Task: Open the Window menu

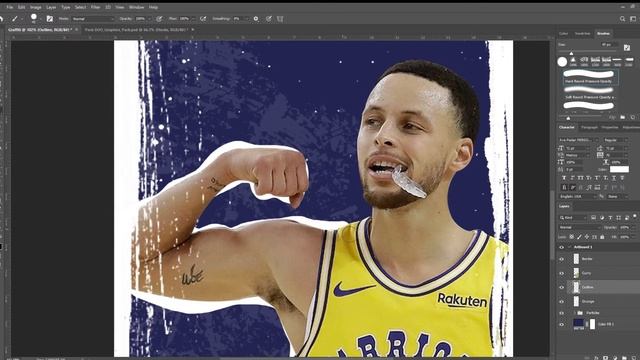Action: (x=136, y=7)
